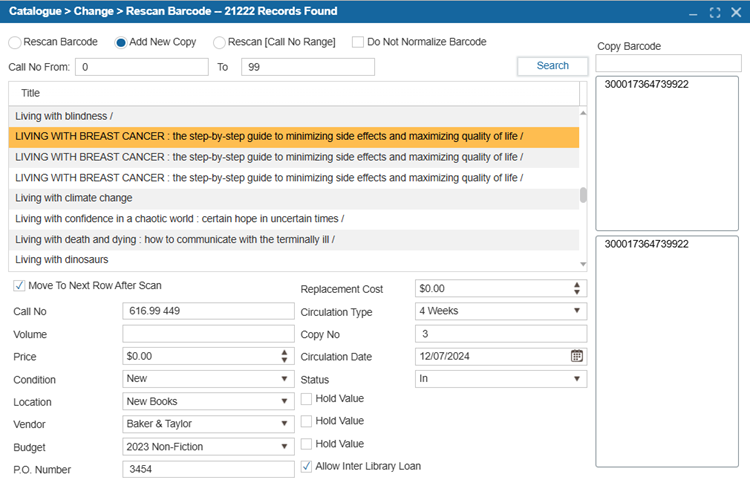Click the Call No From field
750x483 pixels.
click(142, 67)
